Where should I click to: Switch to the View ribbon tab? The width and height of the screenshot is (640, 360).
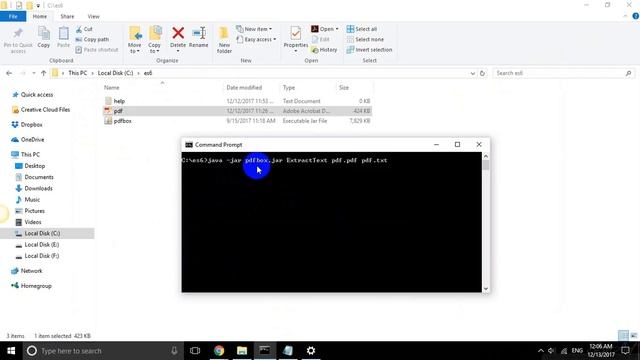click(x=93, y=16)
